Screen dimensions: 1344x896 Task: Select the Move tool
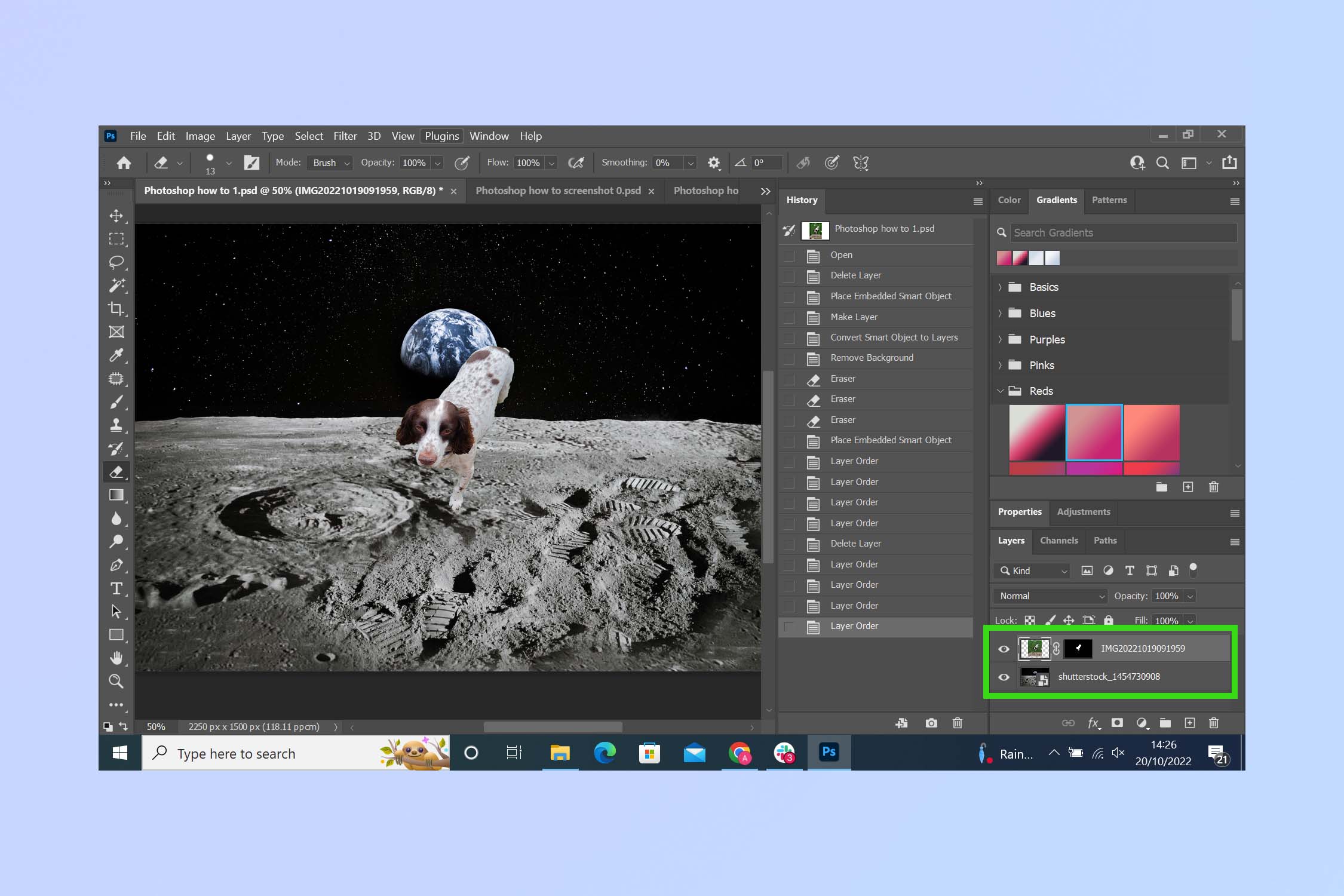point(116,215)
